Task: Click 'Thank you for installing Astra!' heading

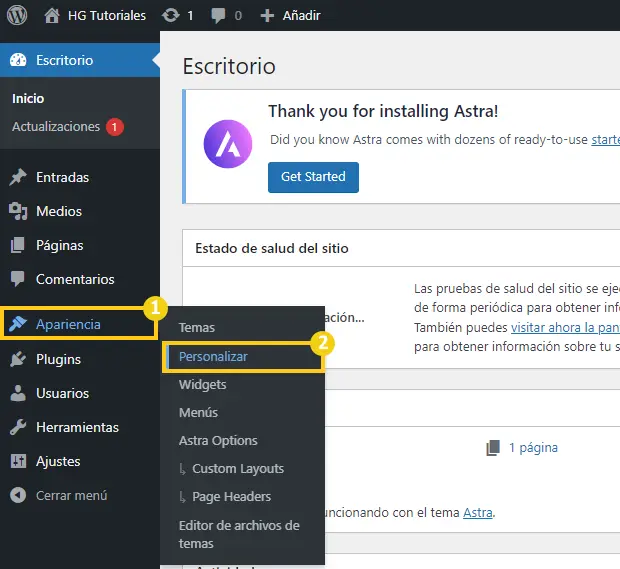Action: (x=383, y=111)
